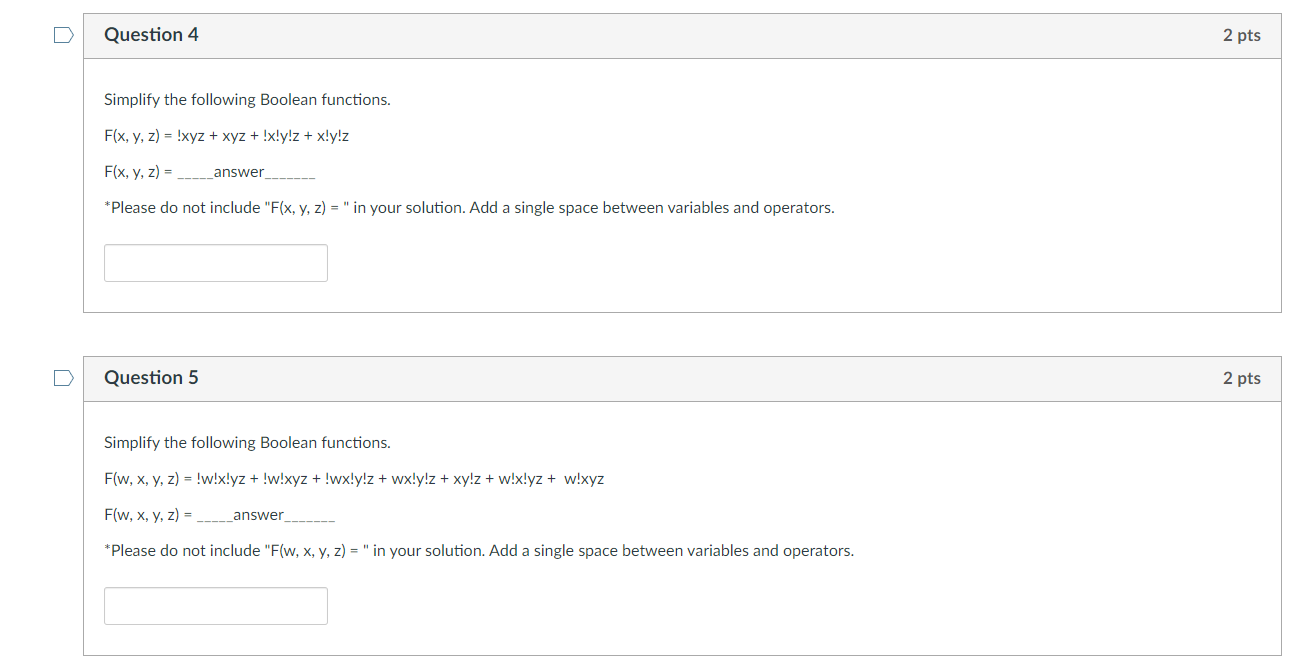
Task: Toggle the question marker next to Question 5 header
Action: coord(62,377)
